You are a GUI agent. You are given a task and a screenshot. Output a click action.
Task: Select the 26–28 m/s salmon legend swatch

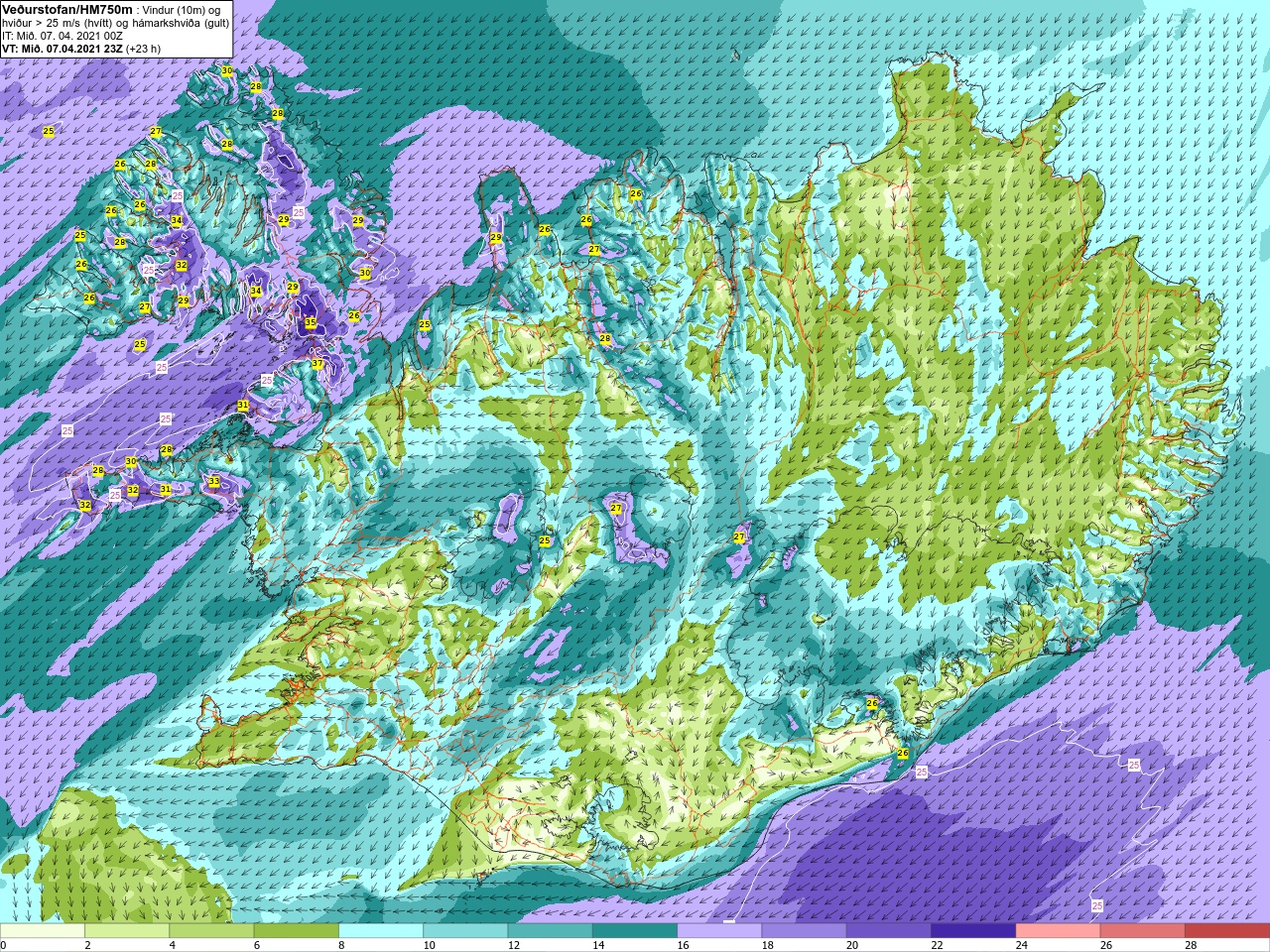click(x=1142, y=931)
